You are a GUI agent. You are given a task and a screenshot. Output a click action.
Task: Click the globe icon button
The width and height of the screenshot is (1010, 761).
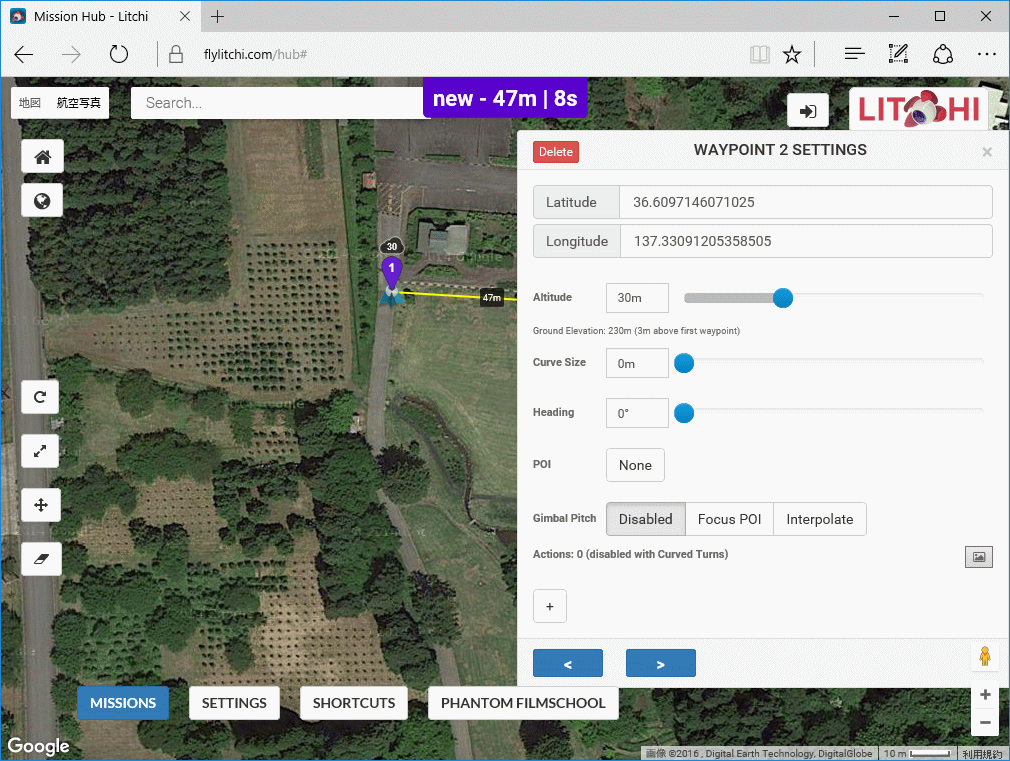click(42, 201)
